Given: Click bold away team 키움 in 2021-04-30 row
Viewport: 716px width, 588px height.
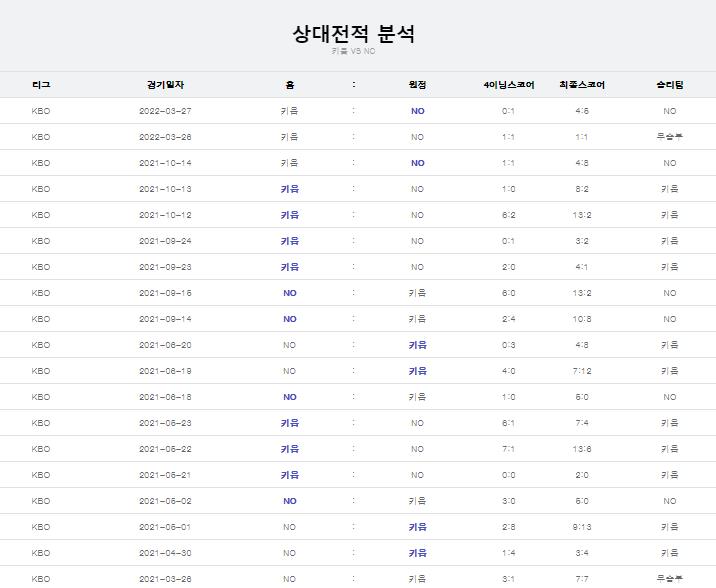Looking at the screenshot, I should 417,553.
